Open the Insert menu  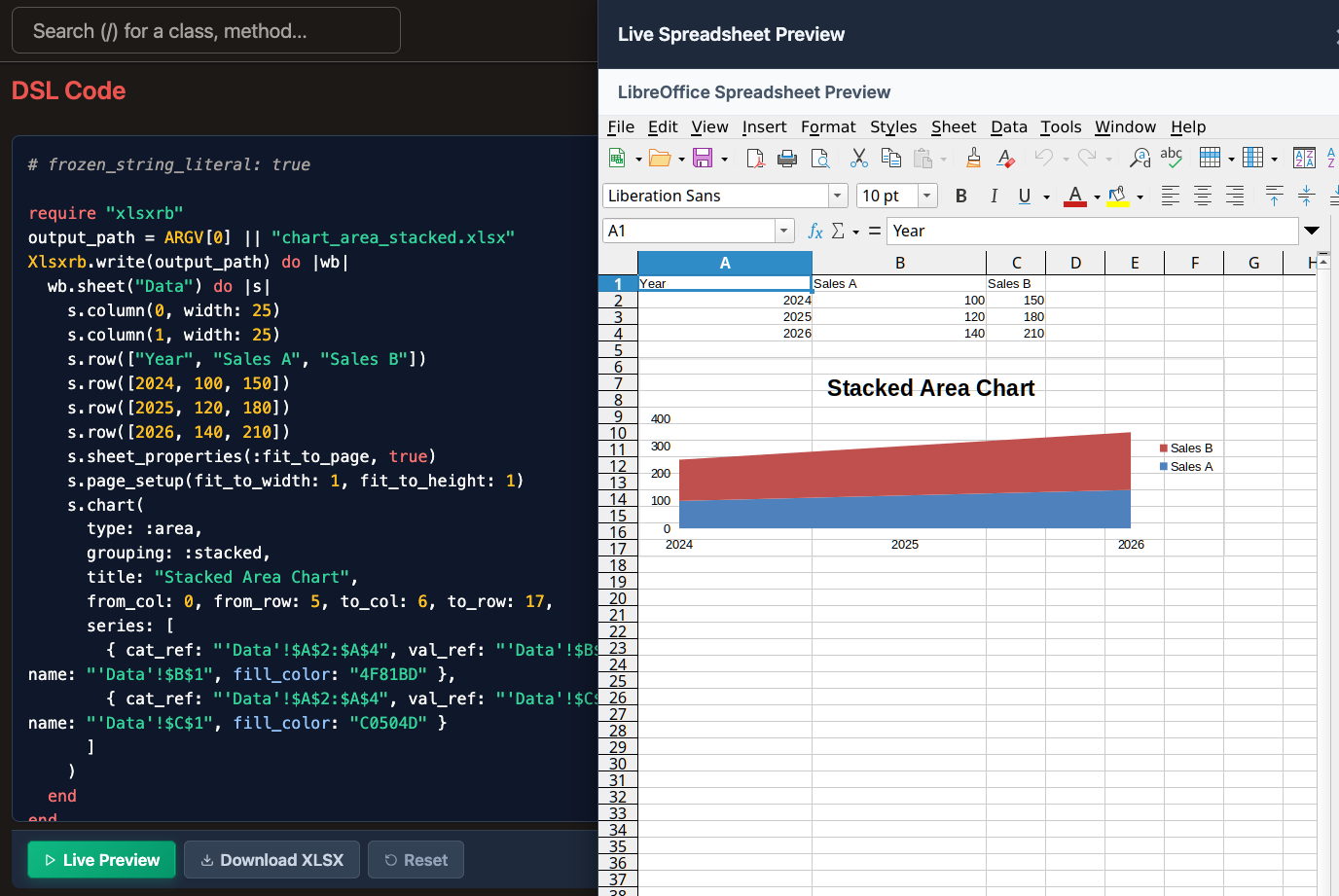(x=764, y=126)
